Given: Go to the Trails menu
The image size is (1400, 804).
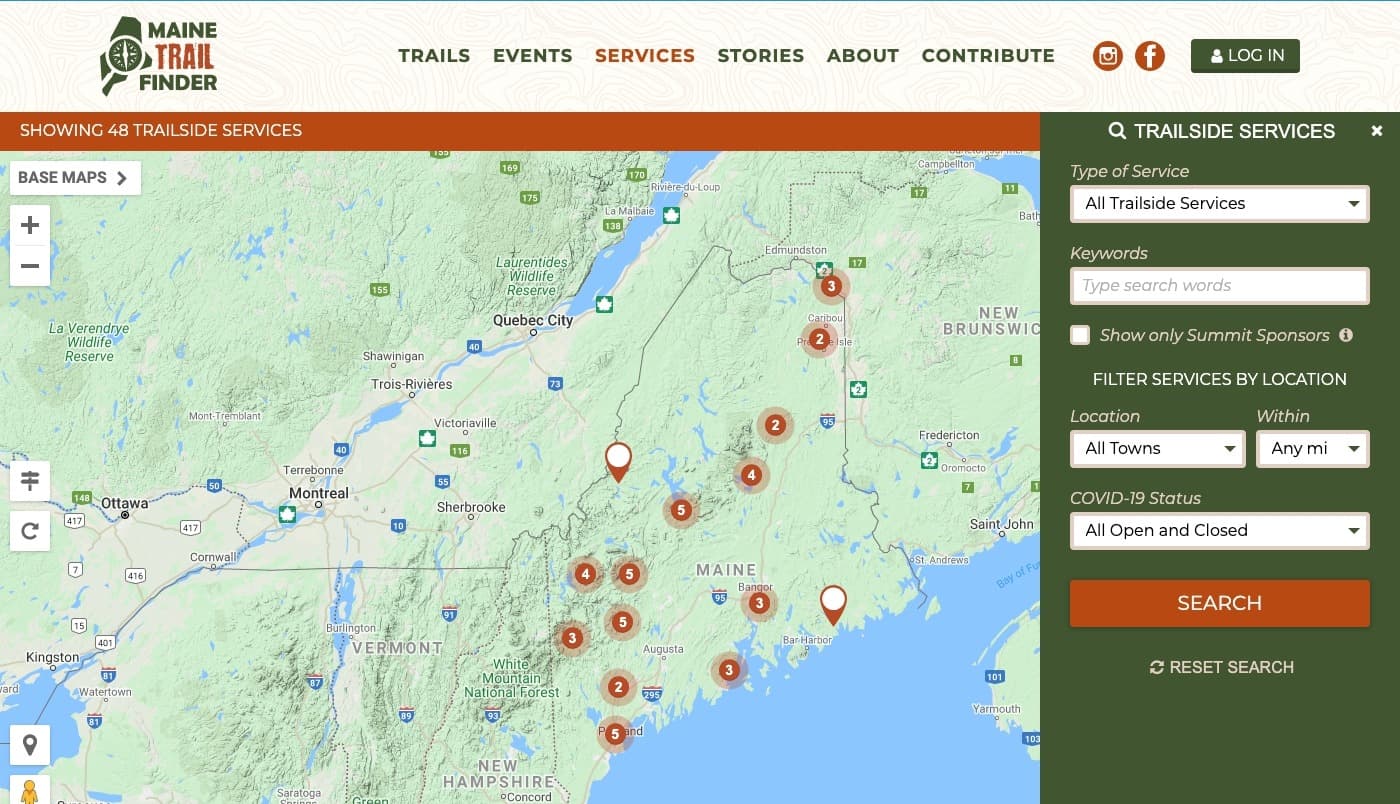Looking at the screenshot, I should coord(434,56).
